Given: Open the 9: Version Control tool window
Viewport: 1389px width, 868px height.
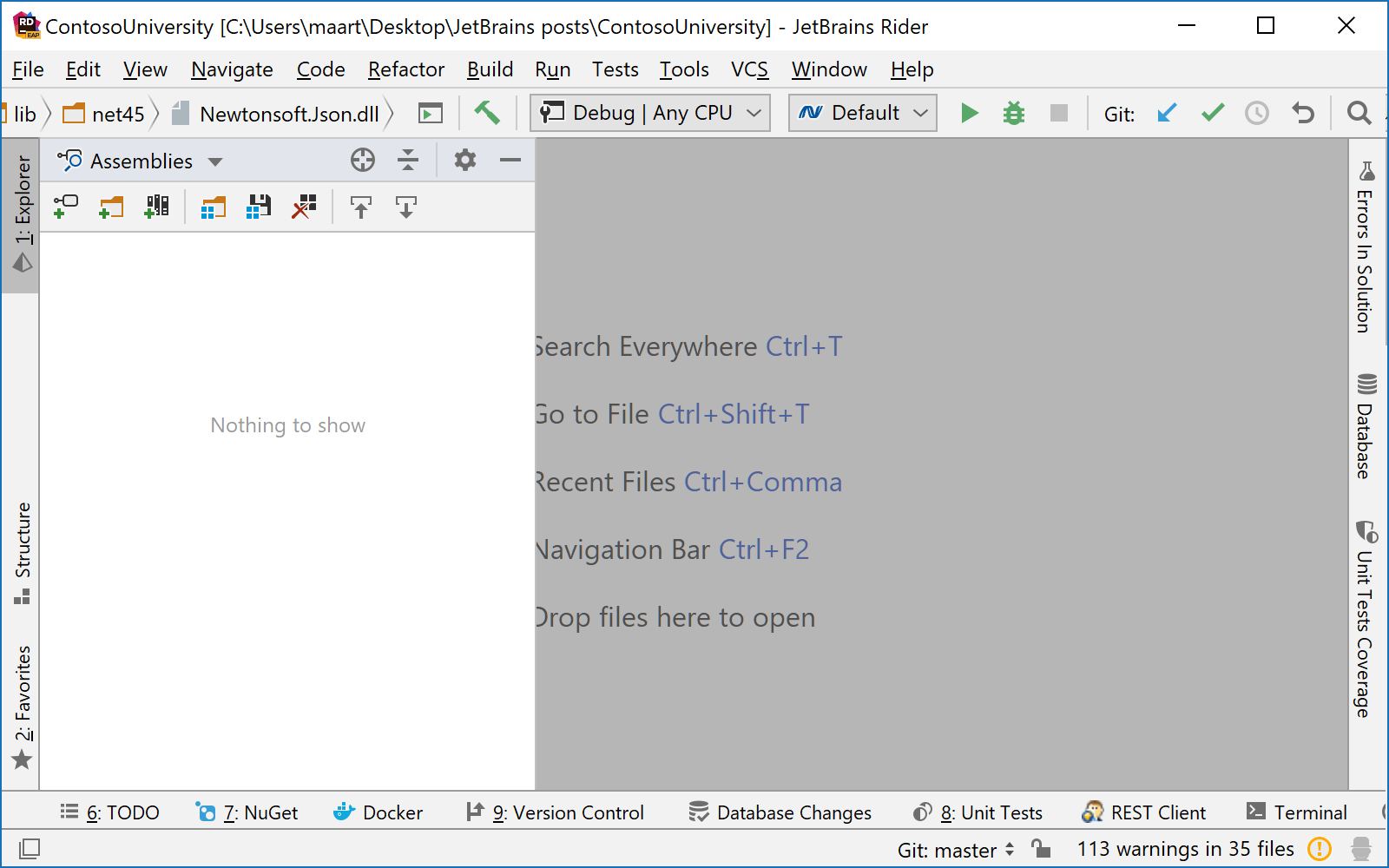Looking at the screenshot, I should tap(556, 812).
